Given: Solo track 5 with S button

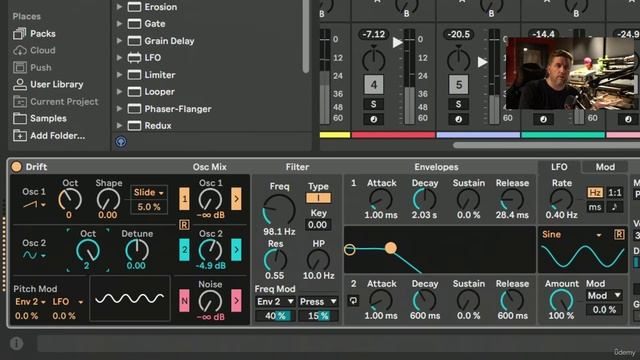Looking at the screenshot, I should point(459,104).
